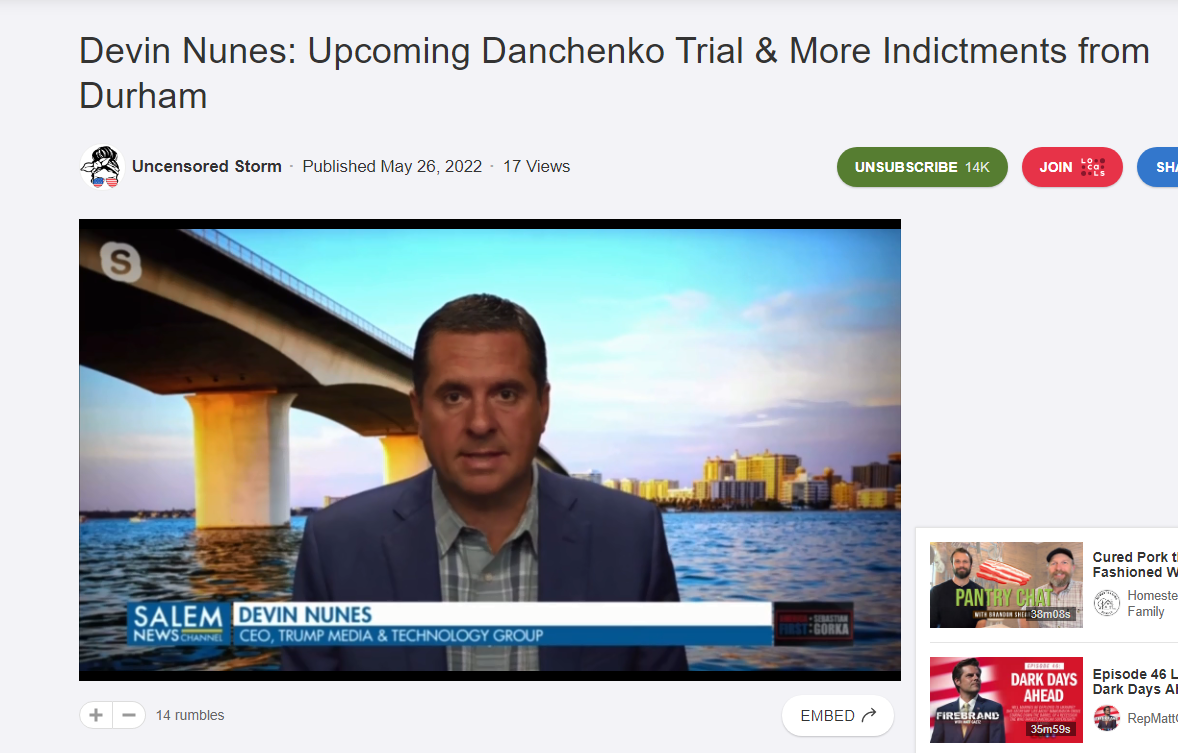Open the Dark Days Ahead video thumbnail
The height and width of the screenshot is (753, 1178).
point(1006,700)
